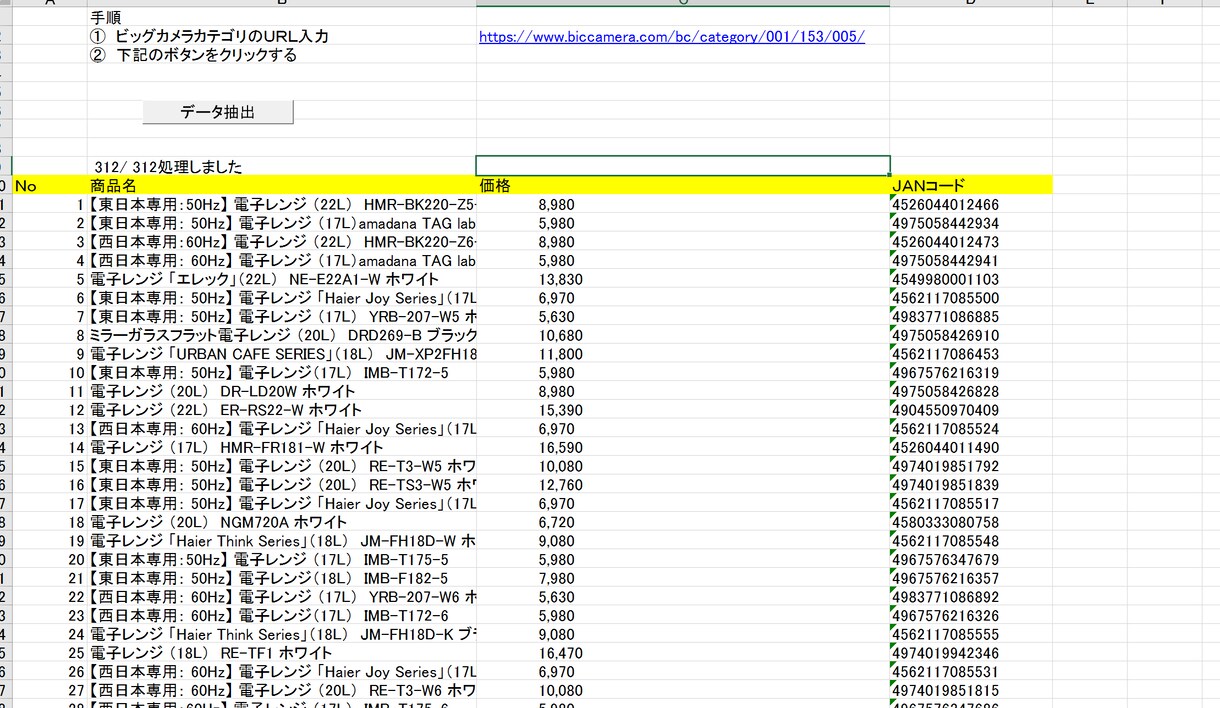Select JAN code 4974019851839
This screenshot has width=1220, height=708.
[x=971, y=484]
